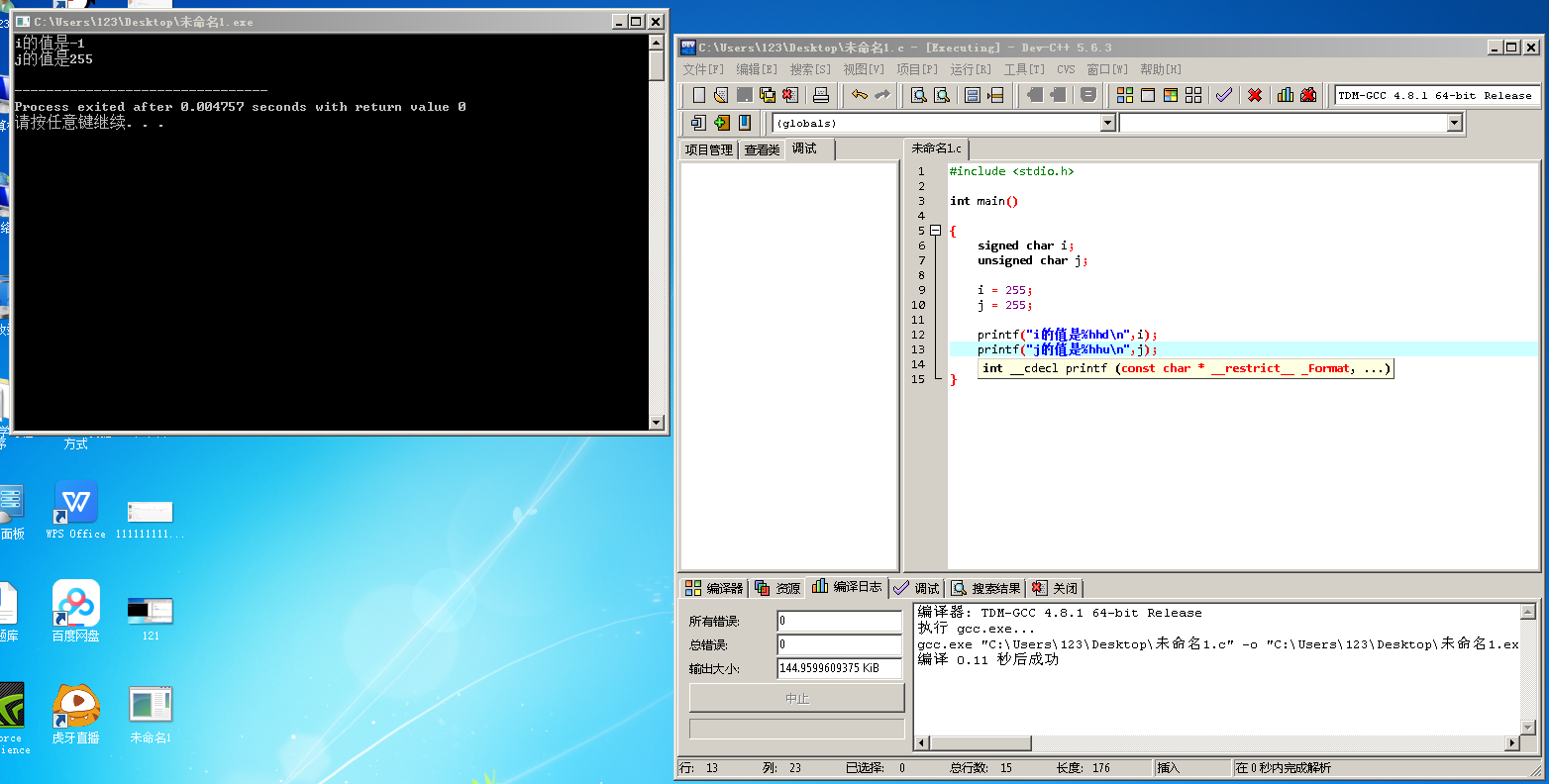Click code line '#include <stdio.h>'
This screenshot has width=1549, height=784.
(1012, 171)
